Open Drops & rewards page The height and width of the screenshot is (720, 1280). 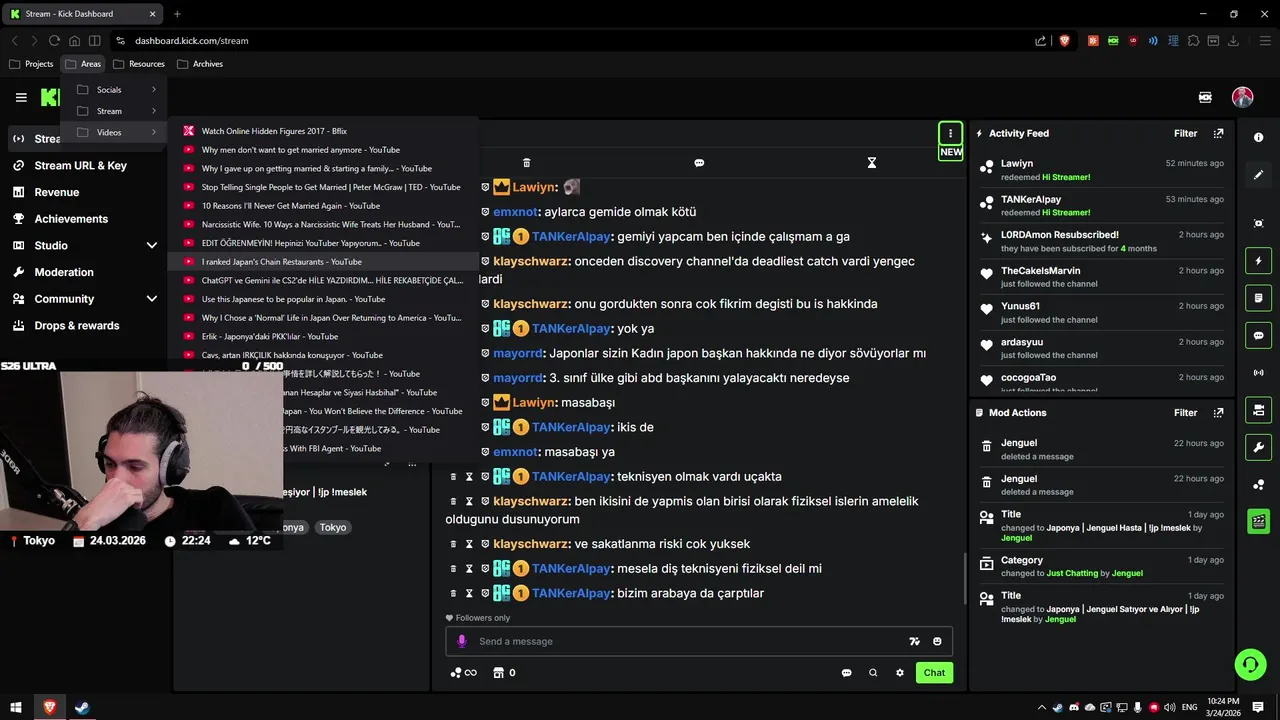click(x=77, y=325)
